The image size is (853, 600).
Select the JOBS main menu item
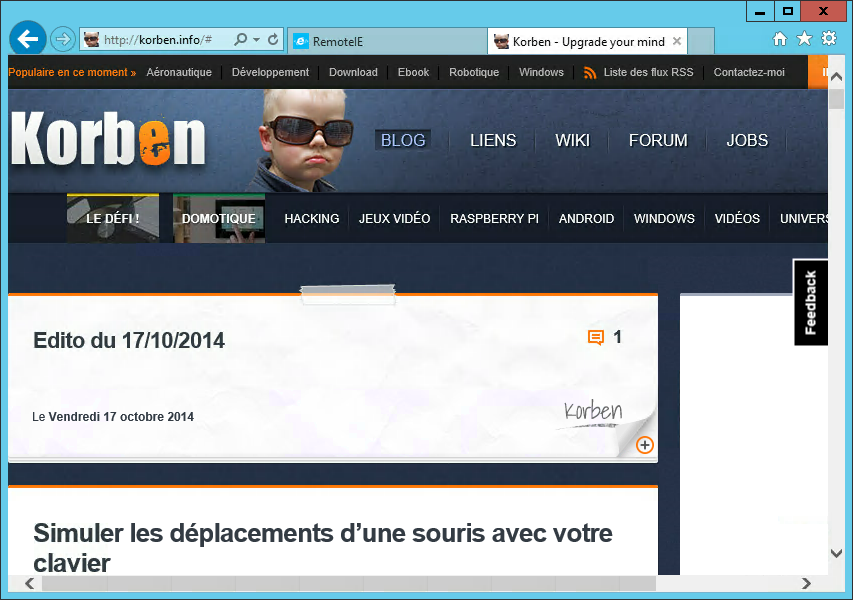point(747,140)
